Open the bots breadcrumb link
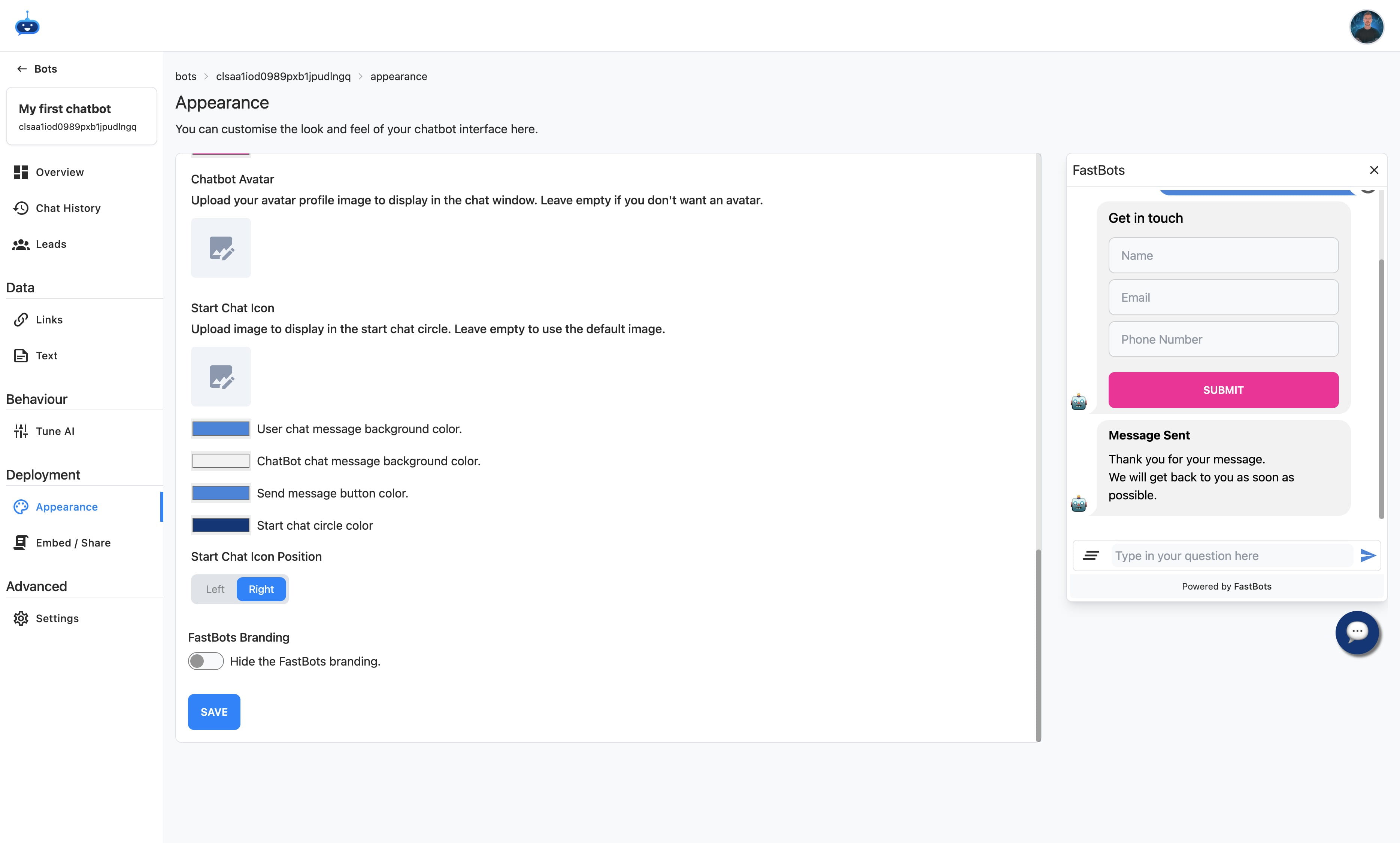The height and width of the screenshot is (843, 1400). [185, 76]
